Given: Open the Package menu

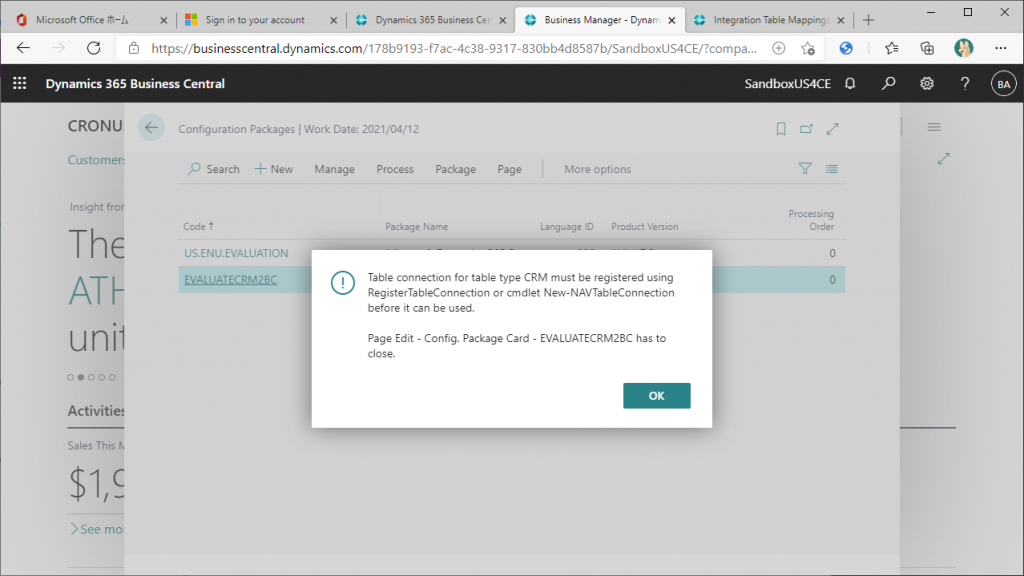Looking at the screenshot, I should [455, 169].
